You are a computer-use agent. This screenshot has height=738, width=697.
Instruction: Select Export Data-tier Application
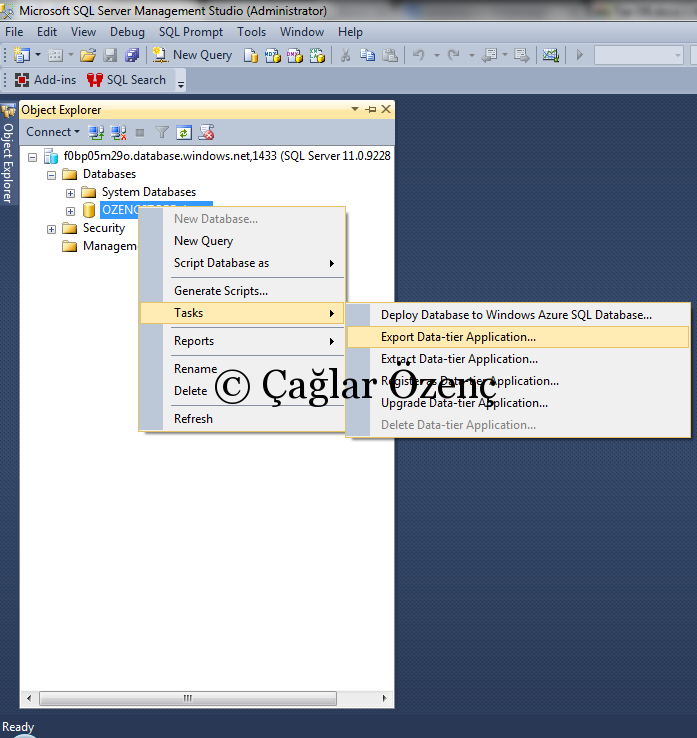click(518, 337)
